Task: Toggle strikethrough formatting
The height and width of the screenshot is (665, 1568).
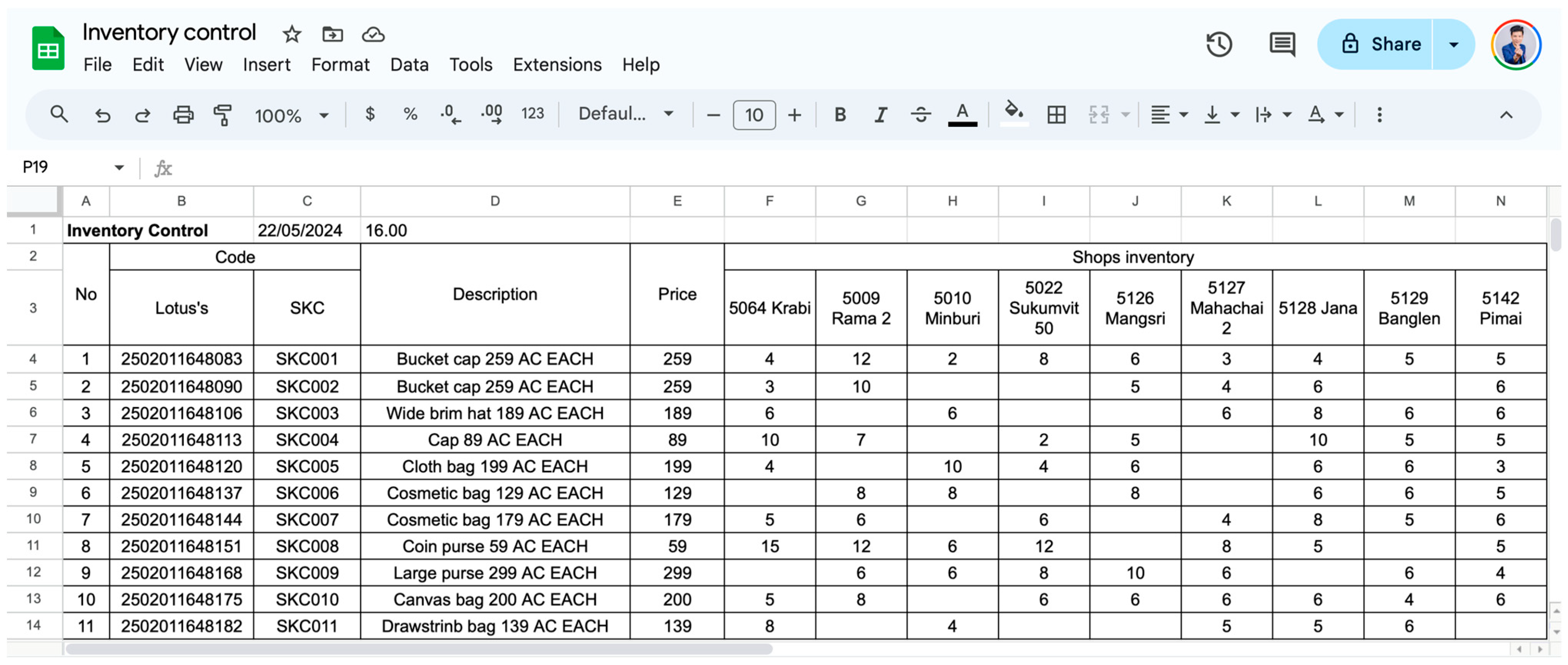Action: click(920, 115)
